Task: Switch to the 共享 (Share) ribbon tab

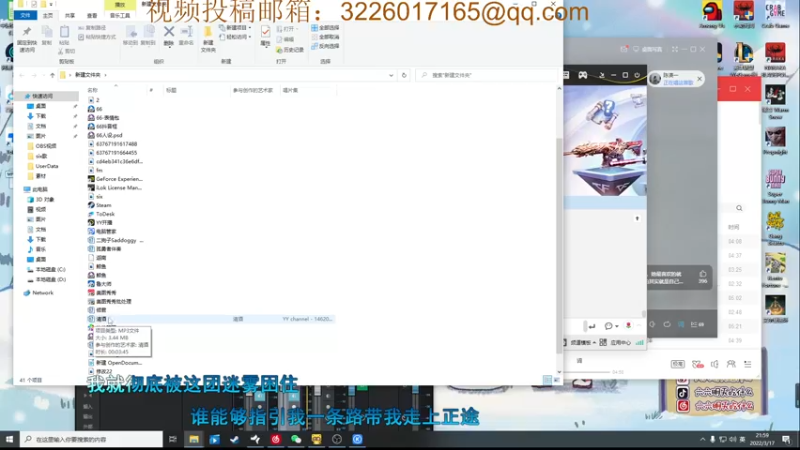Action: click(x=69, y=15)
